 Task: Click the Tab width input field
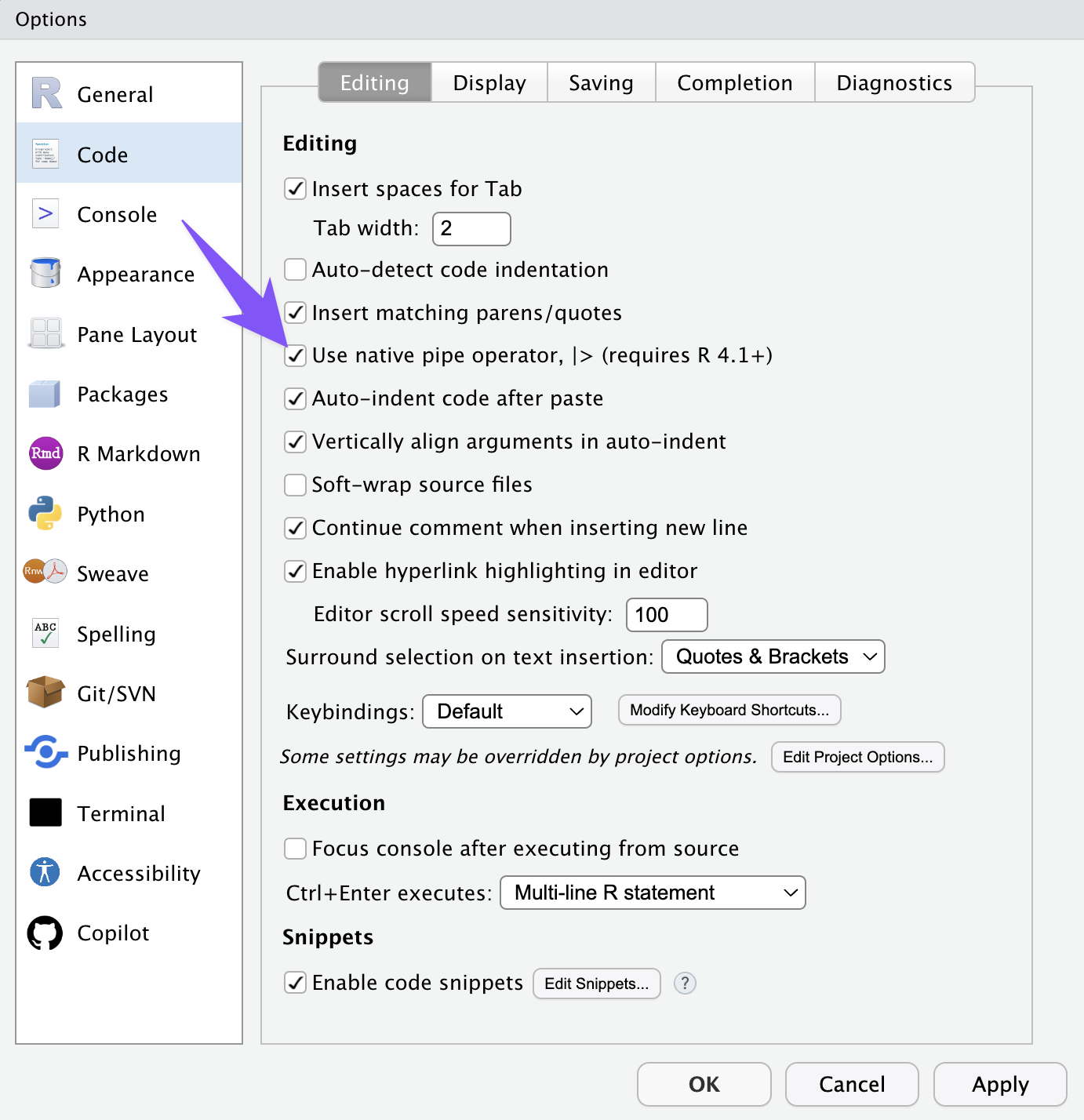tap(471, 229)
